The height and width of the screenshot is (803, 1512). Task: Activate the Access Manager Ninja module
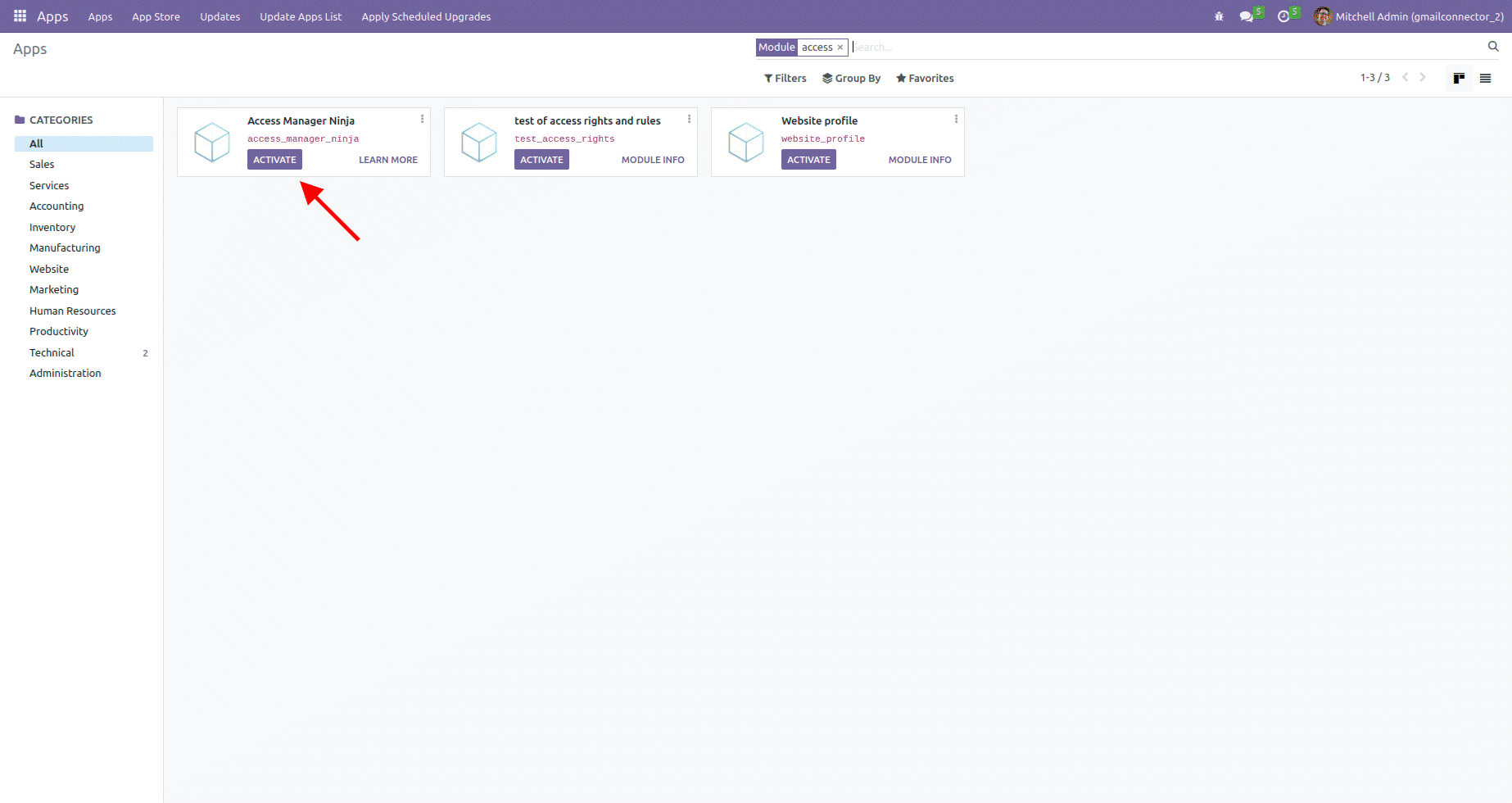[x=274, y=160]
